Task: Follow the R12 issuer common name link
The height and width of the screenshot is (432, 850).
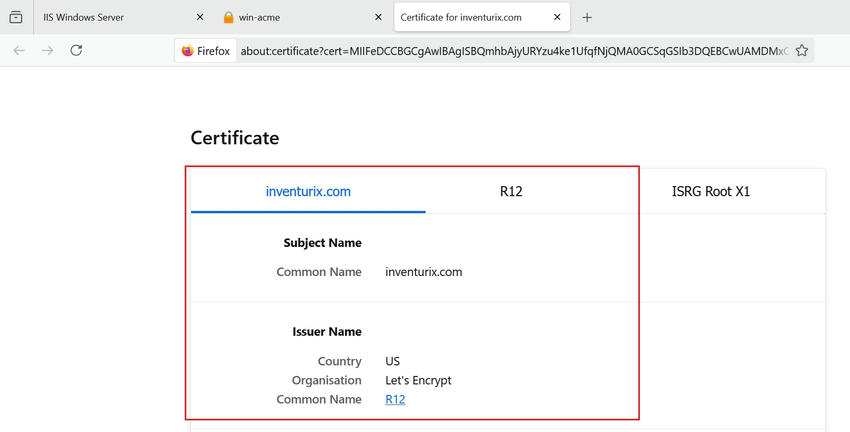Action: (x=395, y=399)
